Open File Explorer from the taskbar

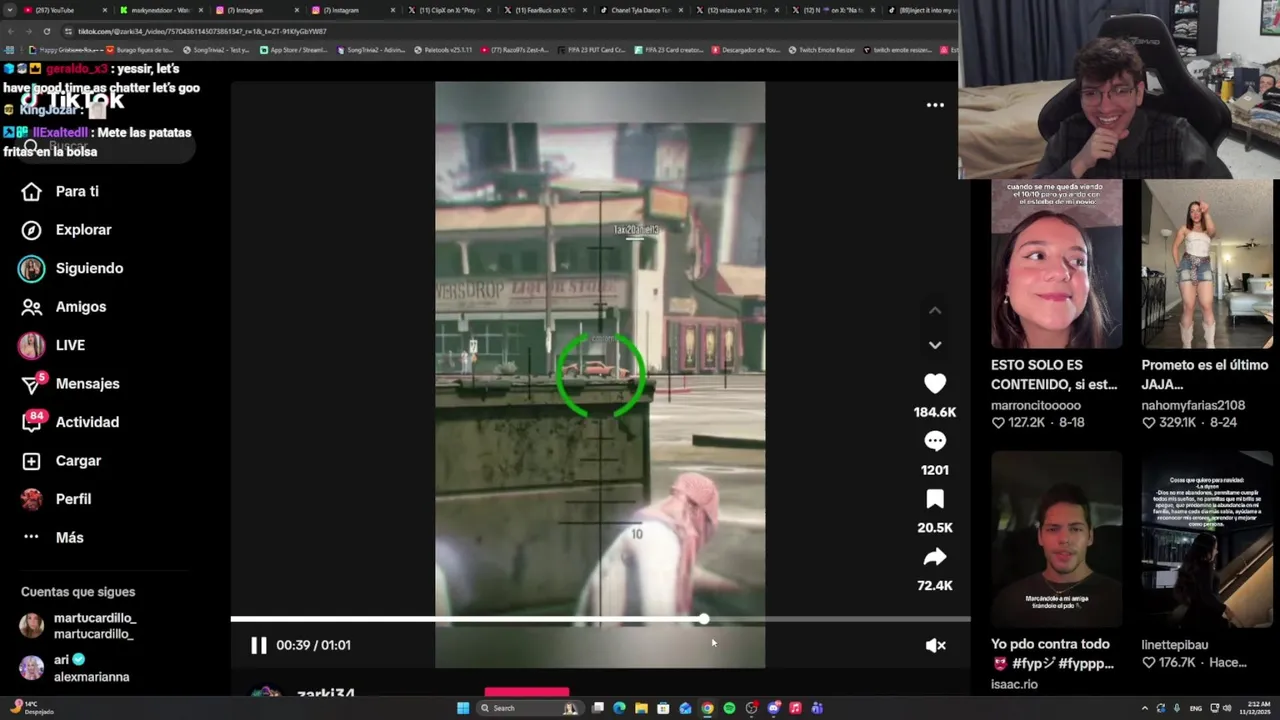[x=641, y=708]
